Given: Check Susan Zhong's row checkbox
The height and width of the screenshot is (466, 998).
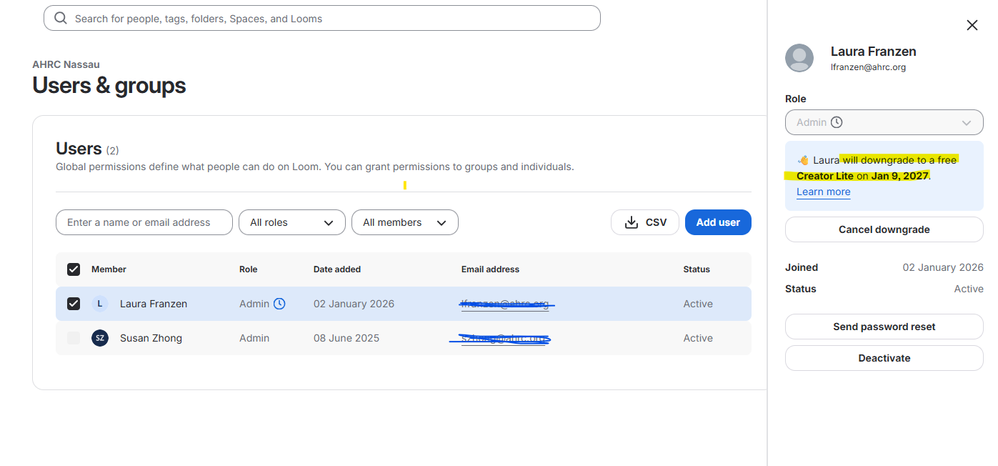Looking at the screenshot, I should [74, 338].
